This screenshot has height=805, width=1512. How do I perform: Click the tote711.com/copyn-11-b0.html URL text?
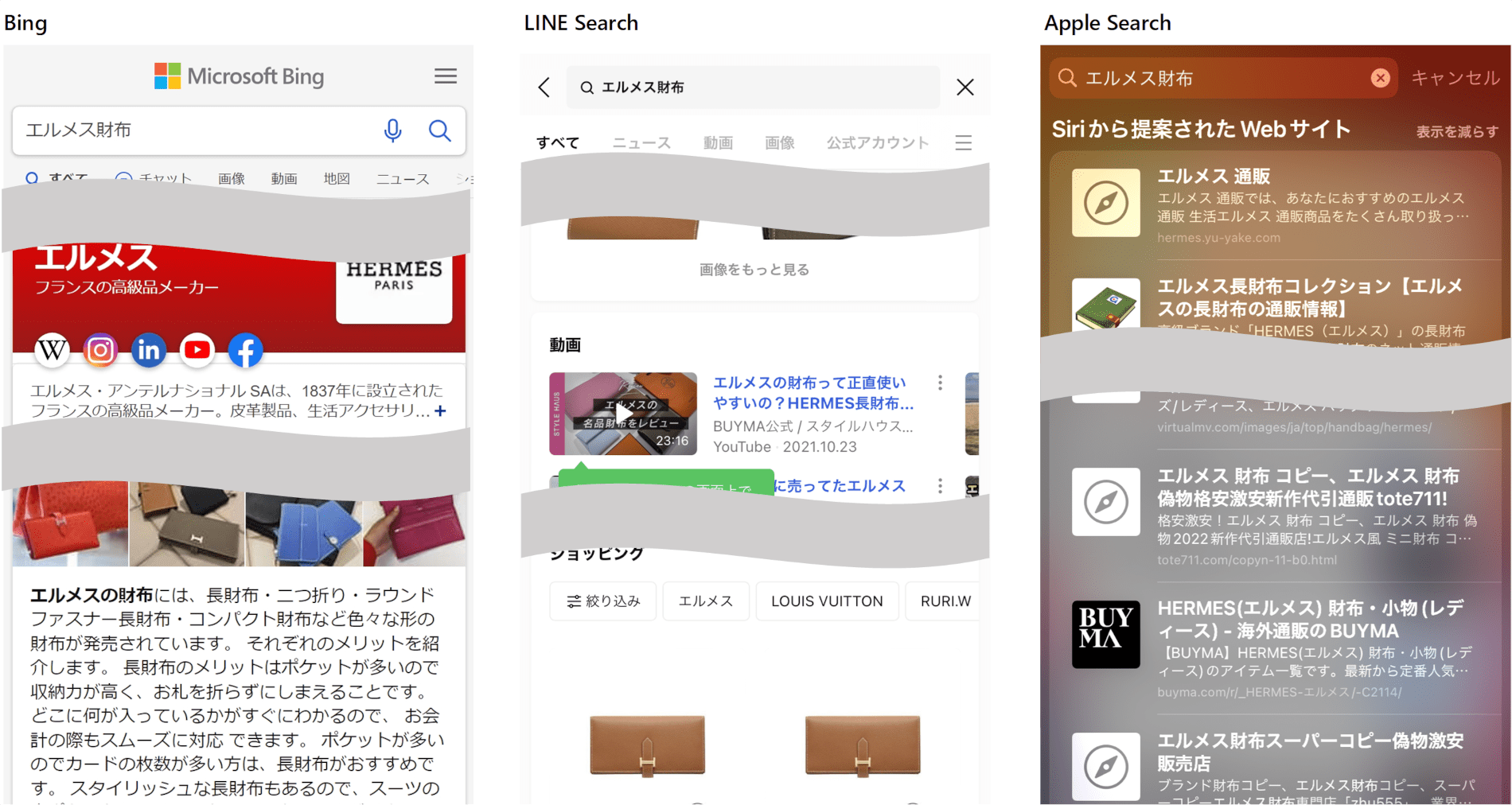click(1247, 560)
